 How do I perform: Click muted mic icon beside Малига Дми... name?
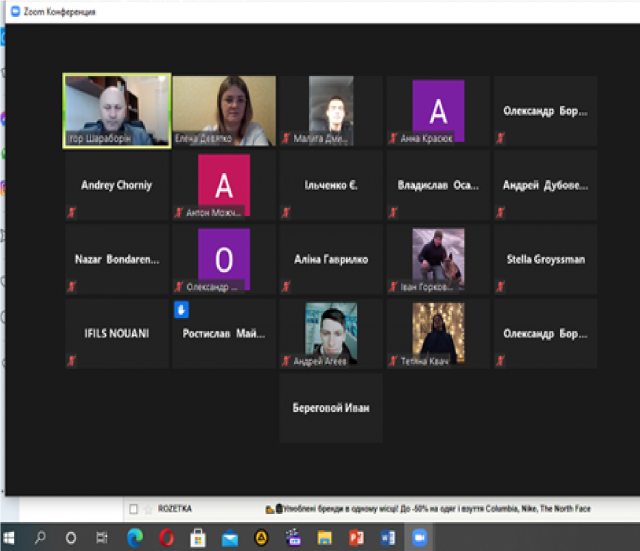pos(286,138)
